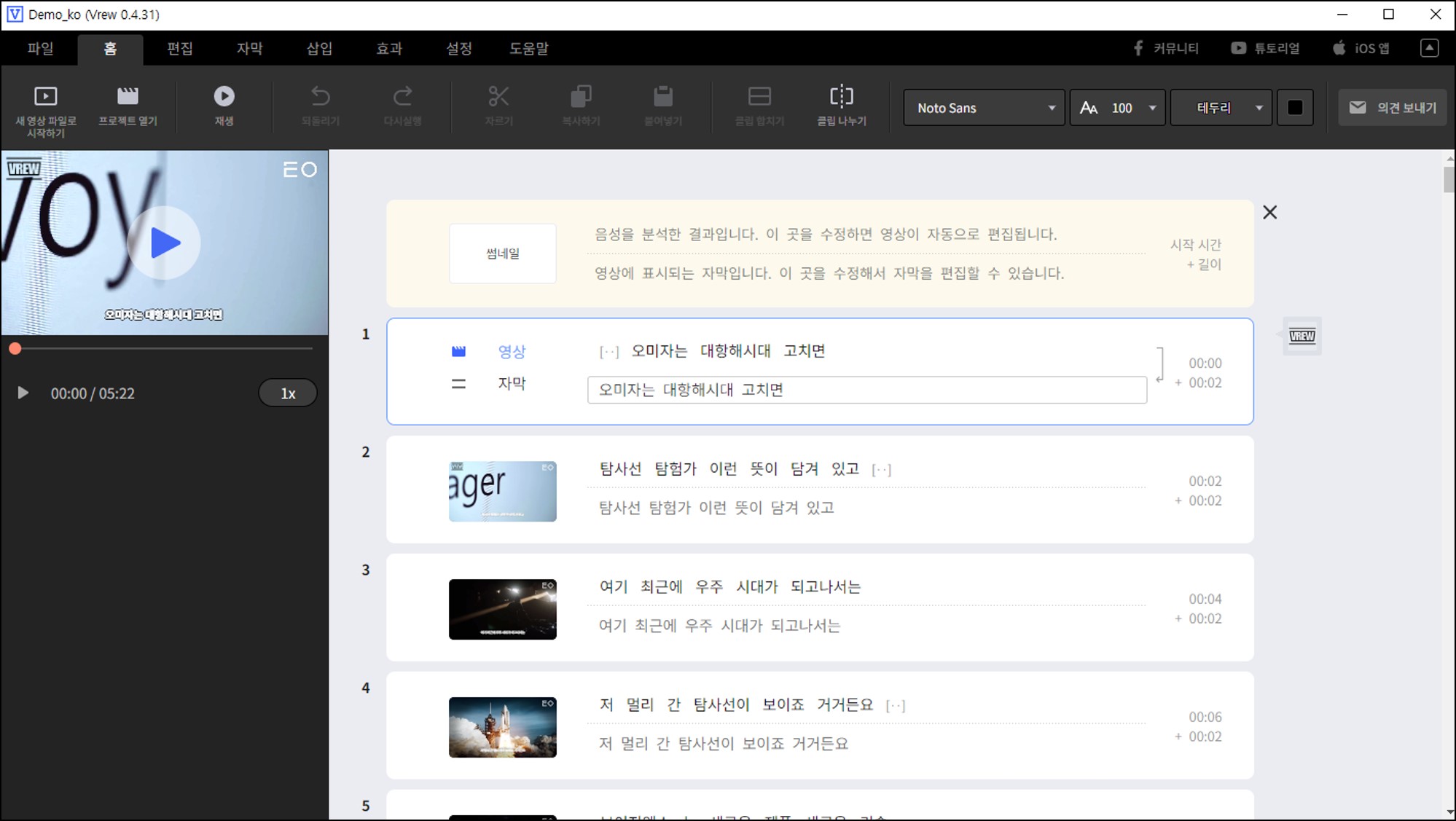Play video with the large preview play button
This screenshot has width=1456, height=821.
[x=164, y=243]
